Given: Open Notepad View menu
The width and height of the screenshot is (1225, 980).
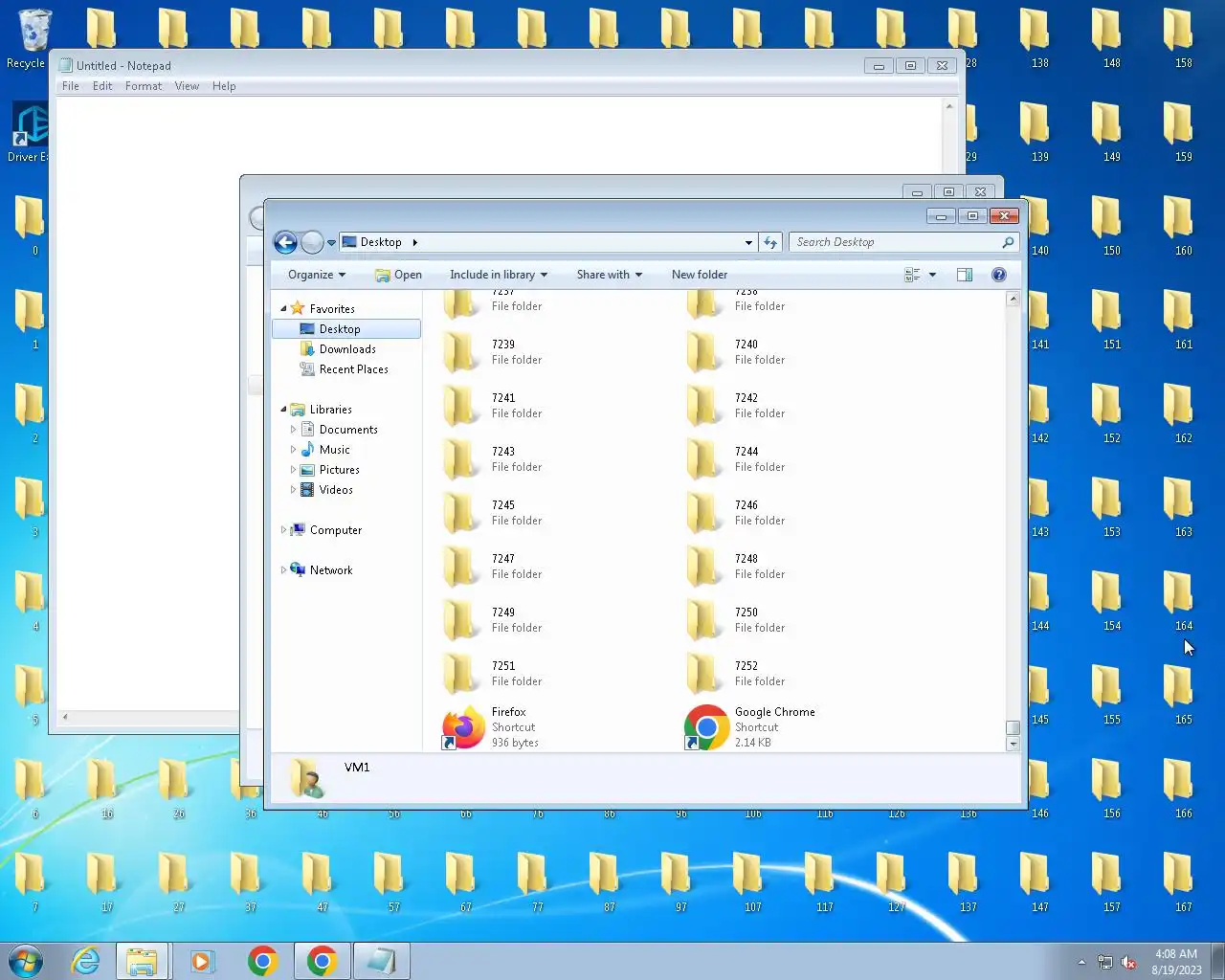Looking at the screenshot, I should tap(187, 86).
